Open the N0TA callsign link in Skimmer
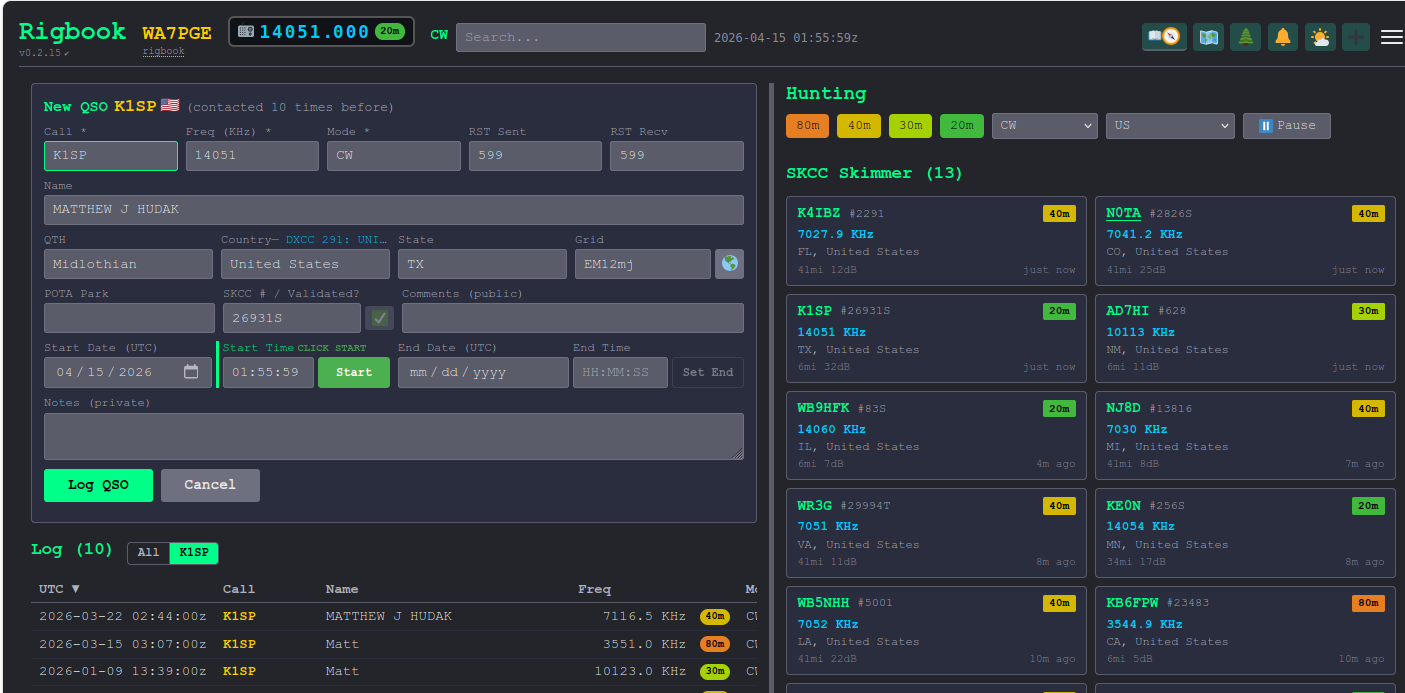1405x693 pixels. pyautogui.click(x=1121, y=212)
